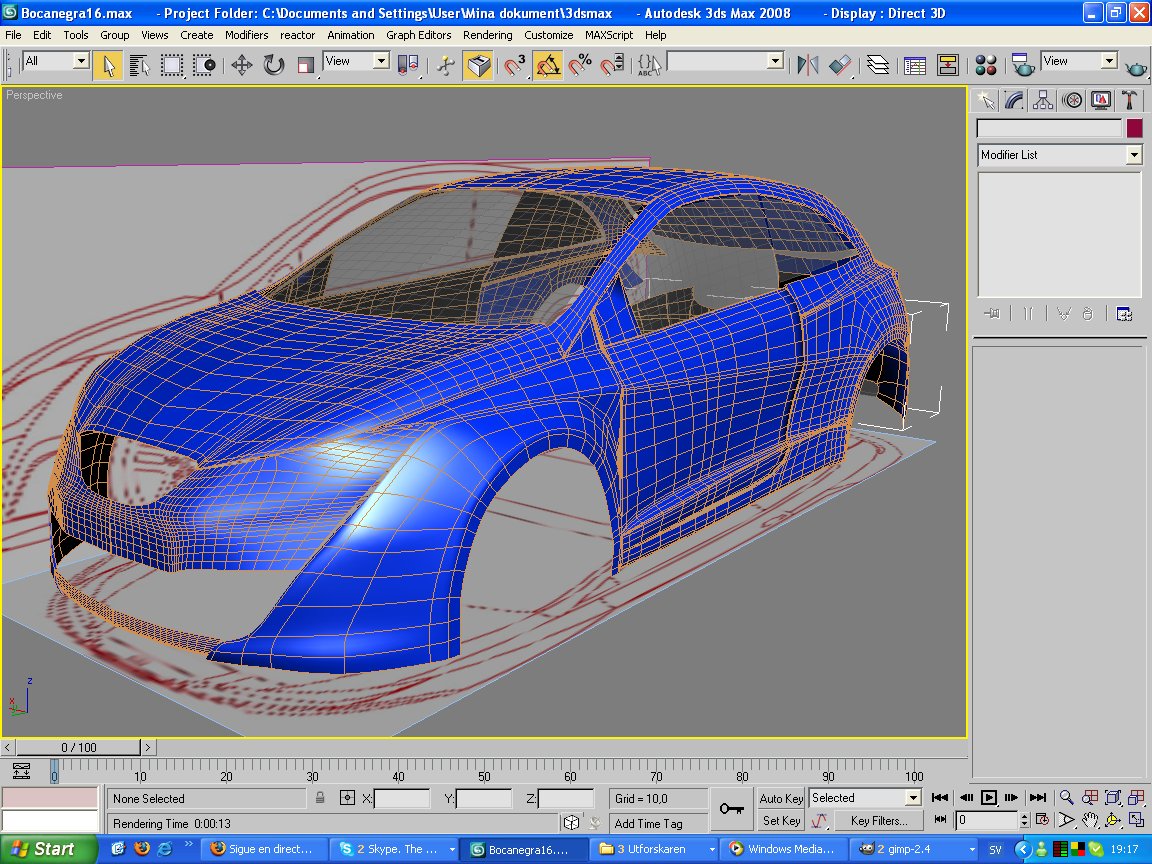This screenshot has height=864, width=1152.
Task: Toggle Auto Key animation mode
Action: [781, 798]
